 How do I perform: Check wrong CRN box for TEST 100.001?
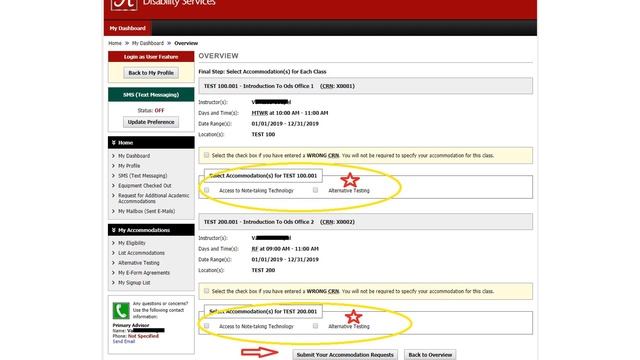click(x=206, y=155)
